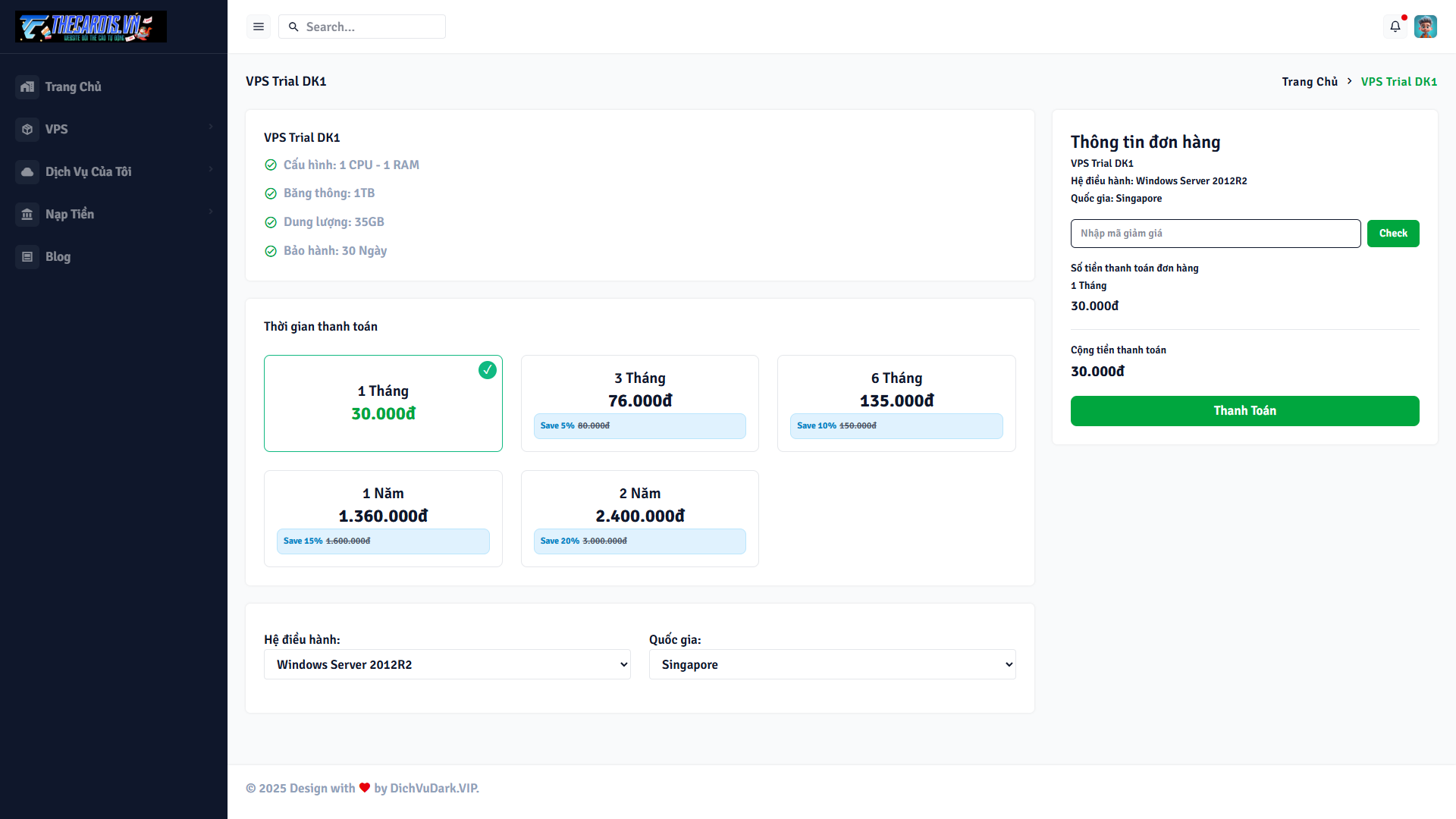Click the hamburger menu toggle icon
The width and height of the screenshot is (1456, 819).
(259, 27)
